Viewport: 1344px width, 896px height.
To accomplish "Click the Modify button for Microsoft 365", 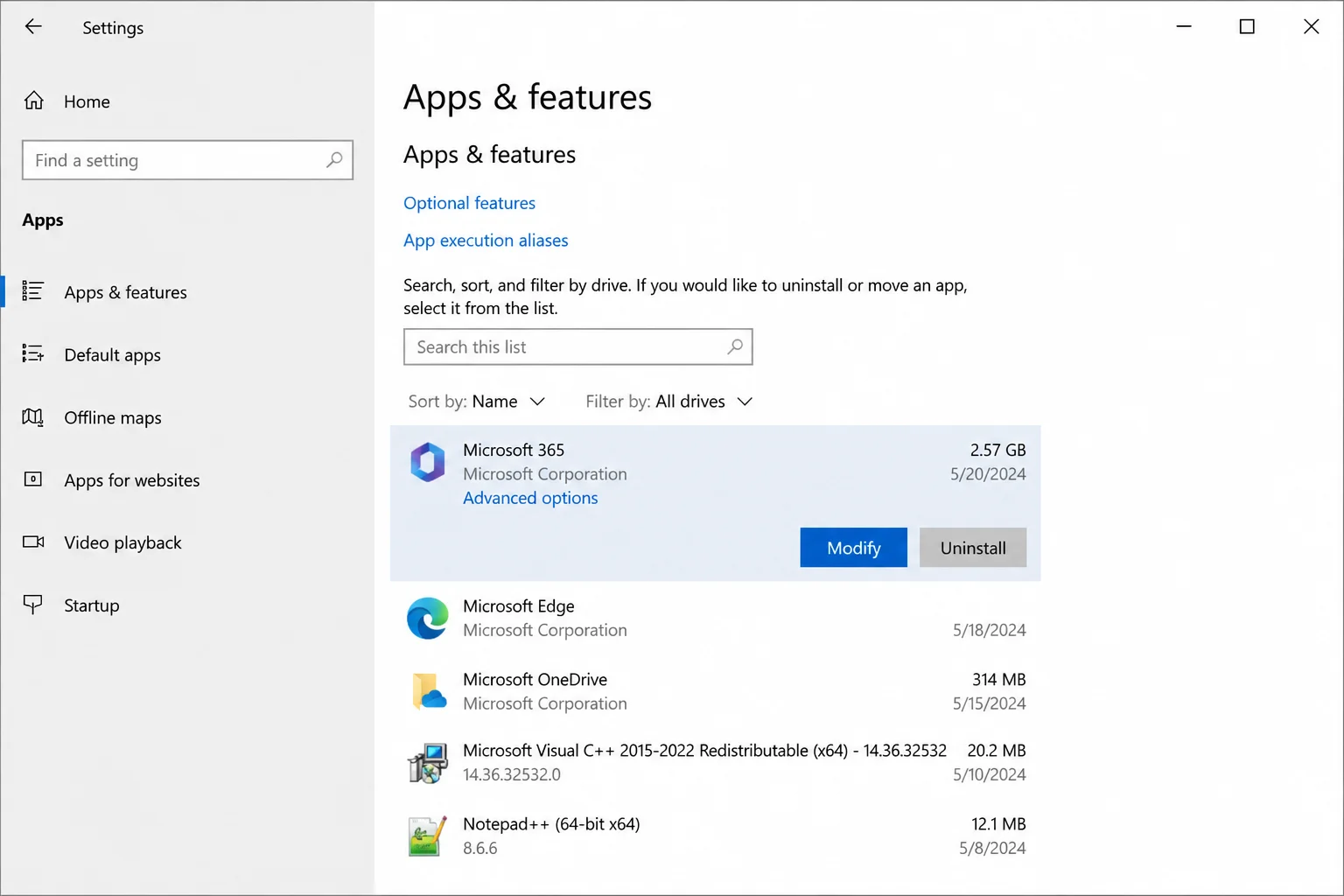I will pos(853,548).
